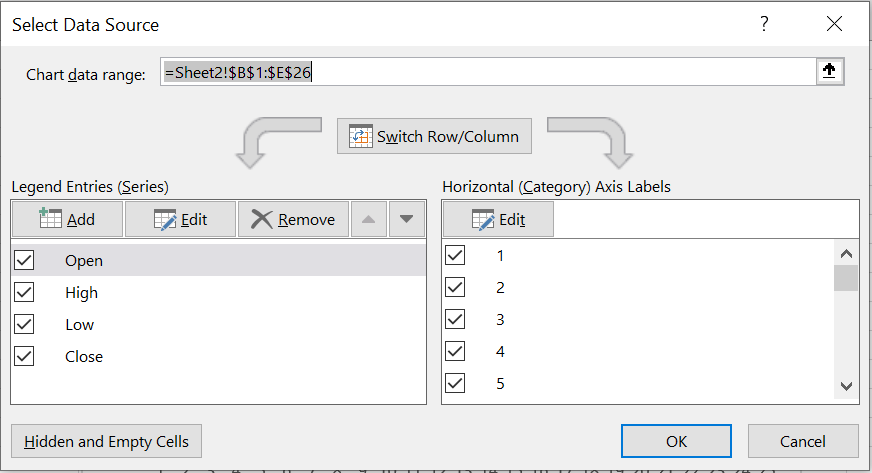Click the Chart data range field
Screen dimensions: 872x473
coord(488,72)
